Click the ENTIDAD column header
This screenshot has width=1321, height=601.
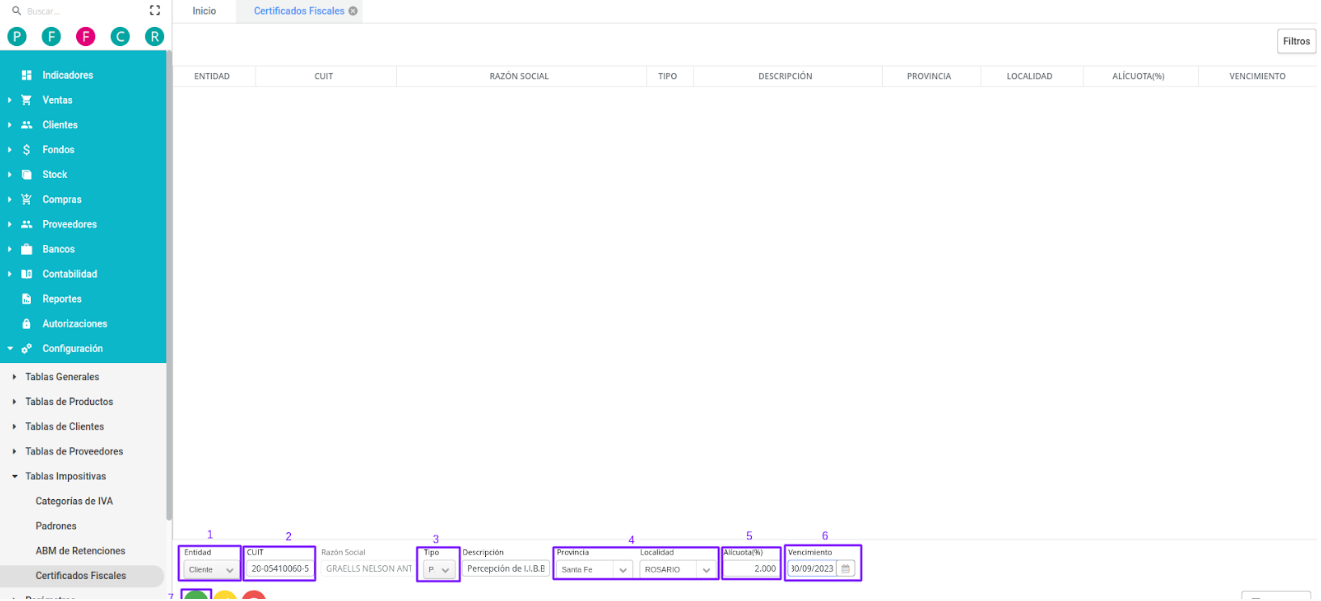coord(212,76)
